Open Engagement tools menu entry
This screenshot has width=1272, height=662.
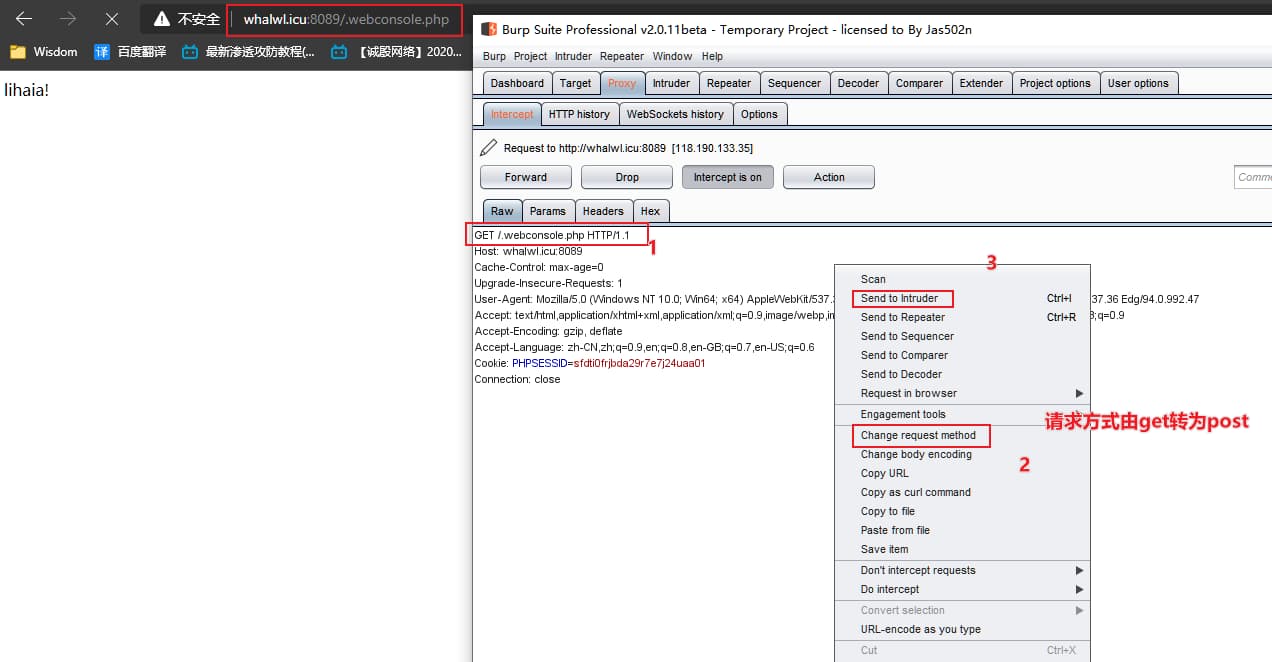tap(962, 414)
